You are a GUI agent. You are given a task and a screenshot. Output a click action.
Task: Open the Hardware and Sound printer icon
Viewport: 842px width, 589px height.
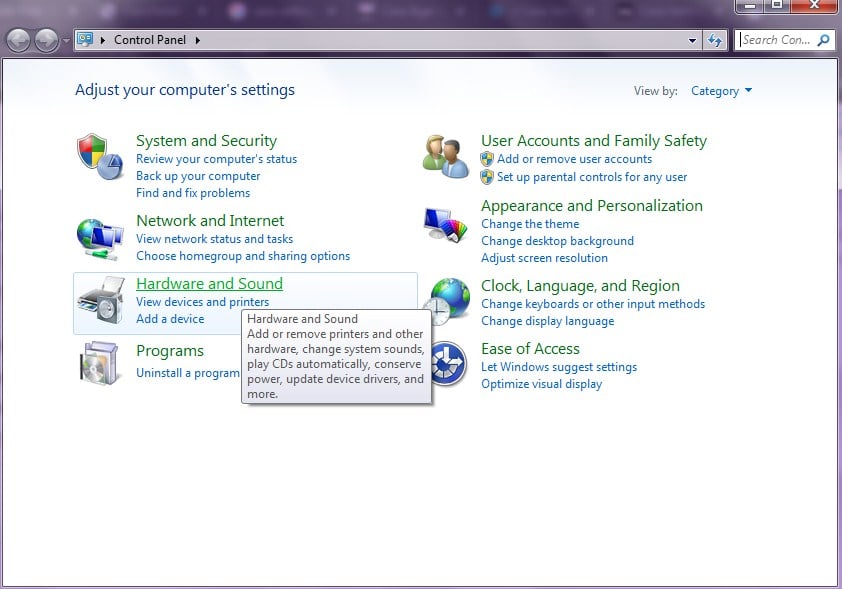[101, 300]
